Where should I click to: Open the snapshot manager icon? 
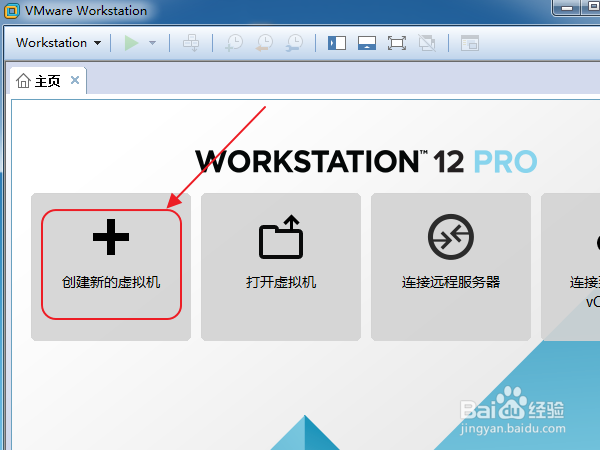coord(294,43)
